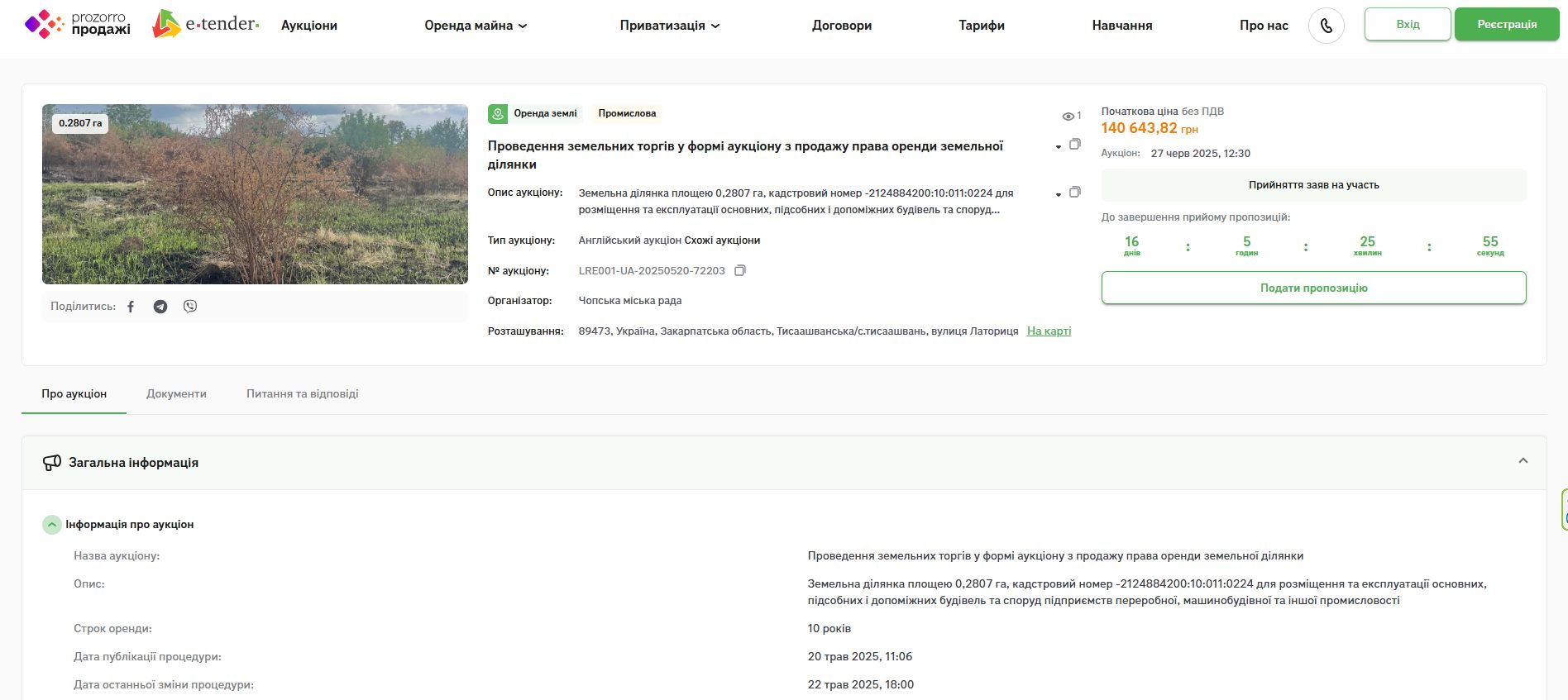
Task: Open the На карті map link
Action: 1049,331
